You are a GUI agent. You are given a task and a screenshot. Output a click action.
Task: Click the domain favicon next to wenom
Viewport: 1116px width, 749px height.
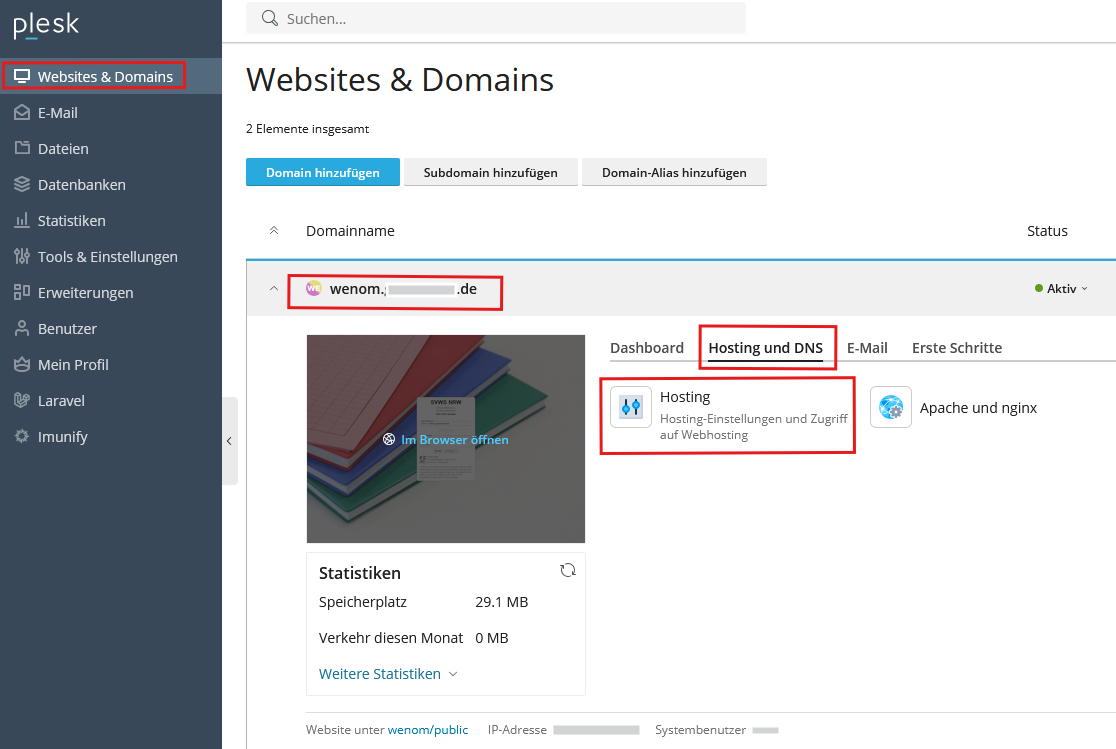click(314, 289)
